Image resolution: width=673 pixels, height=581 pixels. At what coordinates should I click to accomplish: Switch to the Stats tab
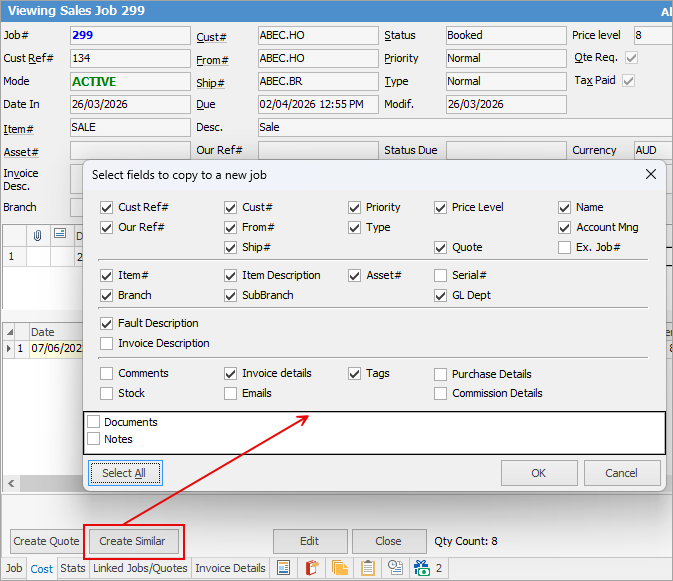(x=73, y=568)
